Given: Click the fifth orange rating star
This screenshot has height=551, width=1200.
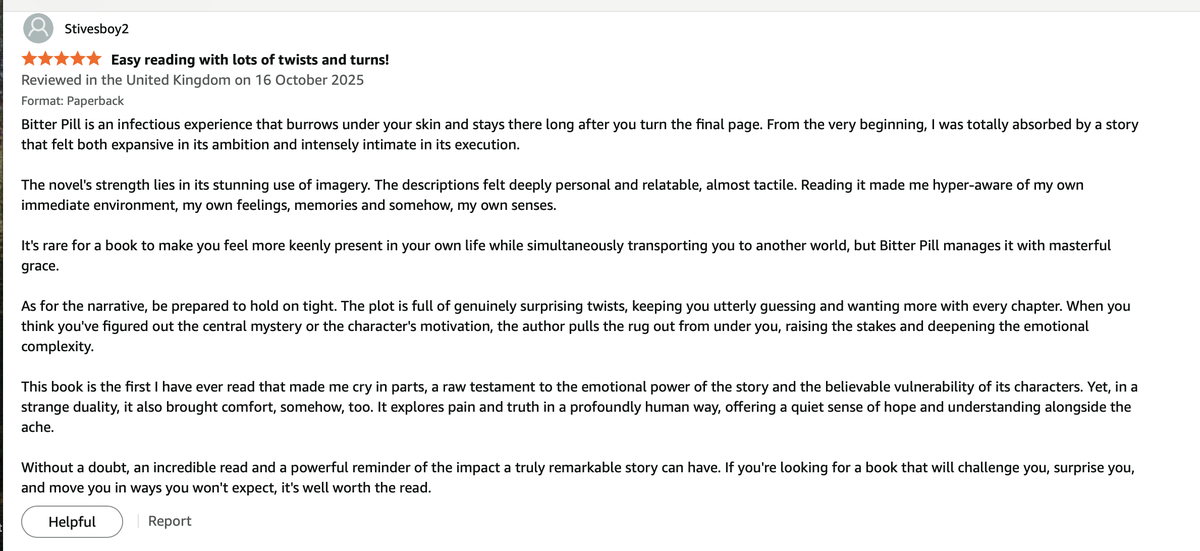Looking at the screenshot, I should tap(93, 60).
